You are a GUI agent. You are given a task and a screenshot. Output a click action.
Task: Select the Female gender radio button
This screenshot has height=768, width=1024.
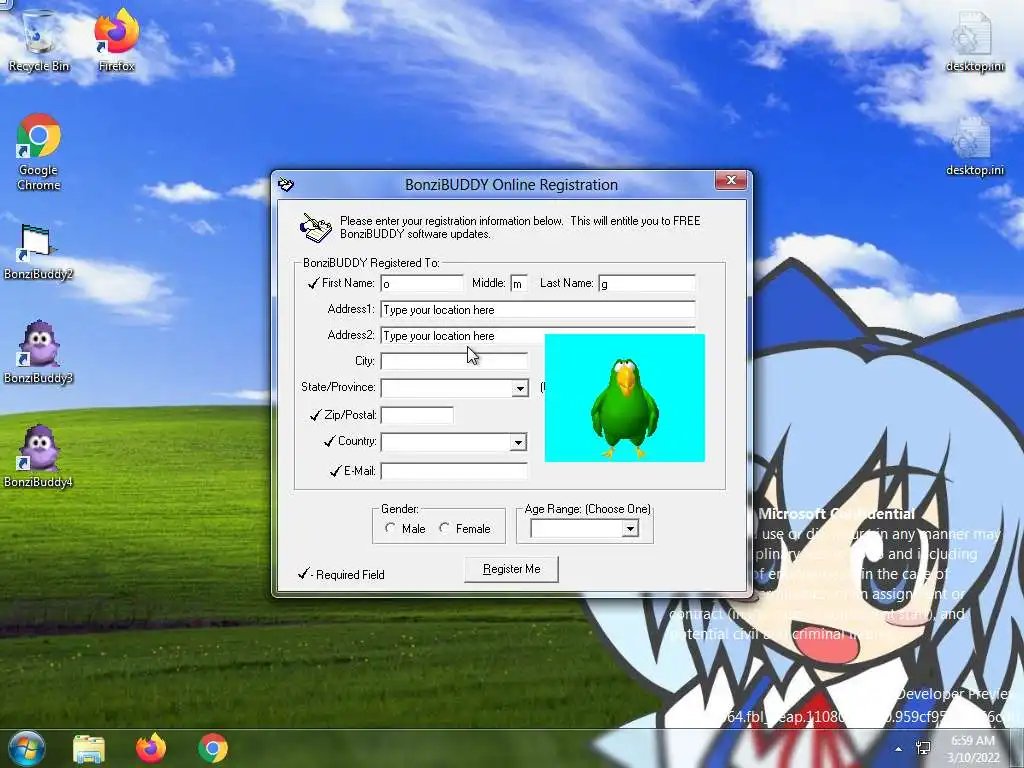444,528
